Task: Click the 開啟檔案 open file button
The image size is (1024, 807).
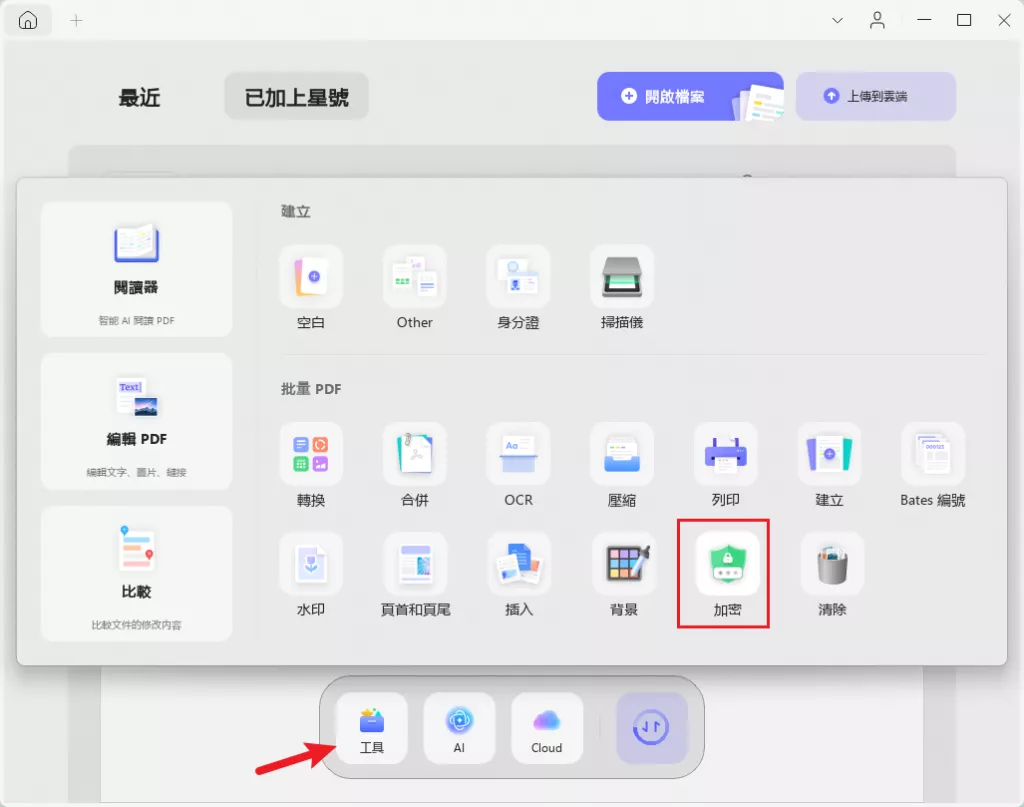Action: coord(690,96)
